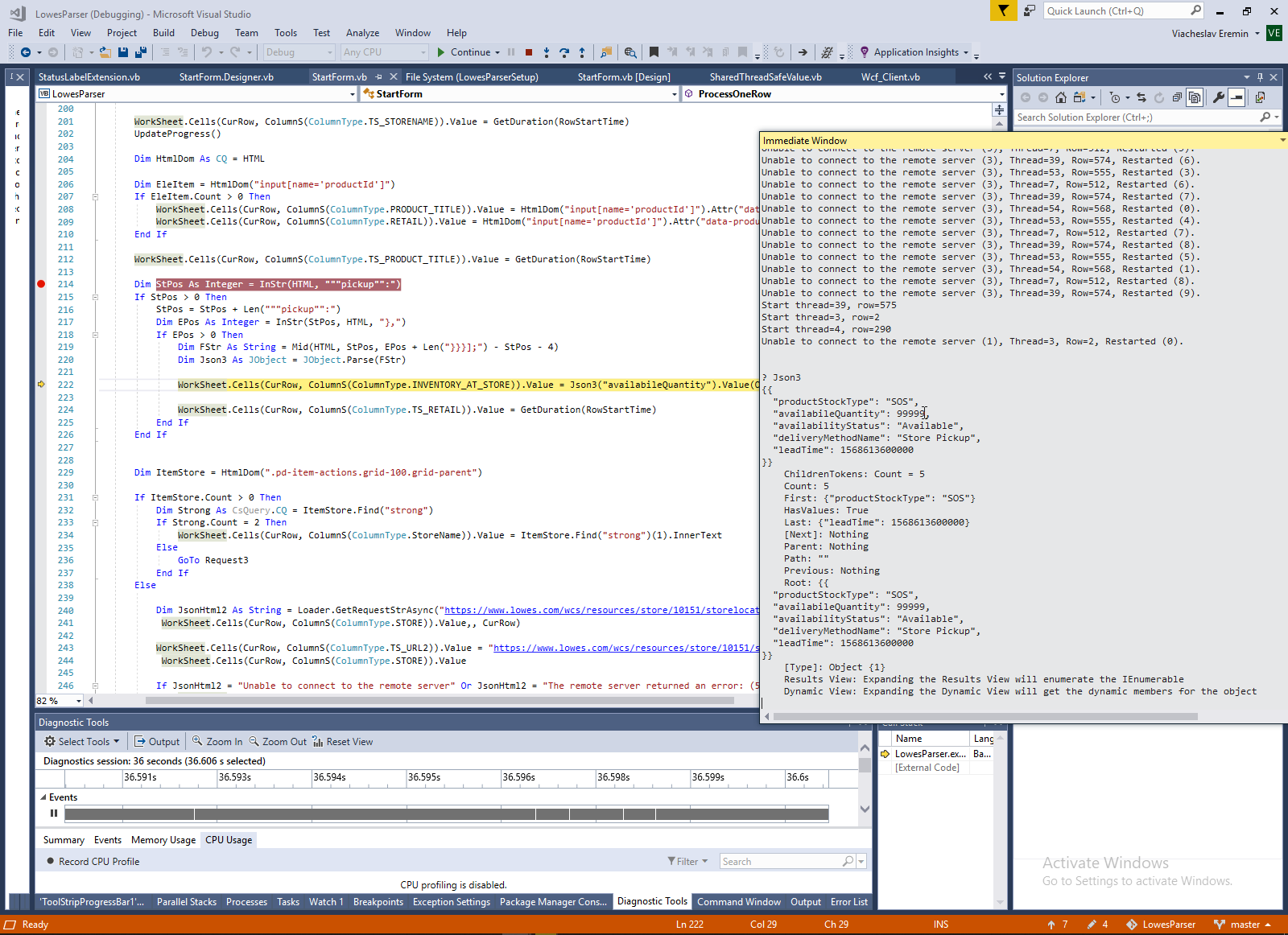
Task: Open the LowesParser project dropdown
Action: click(x=196, y=94)
